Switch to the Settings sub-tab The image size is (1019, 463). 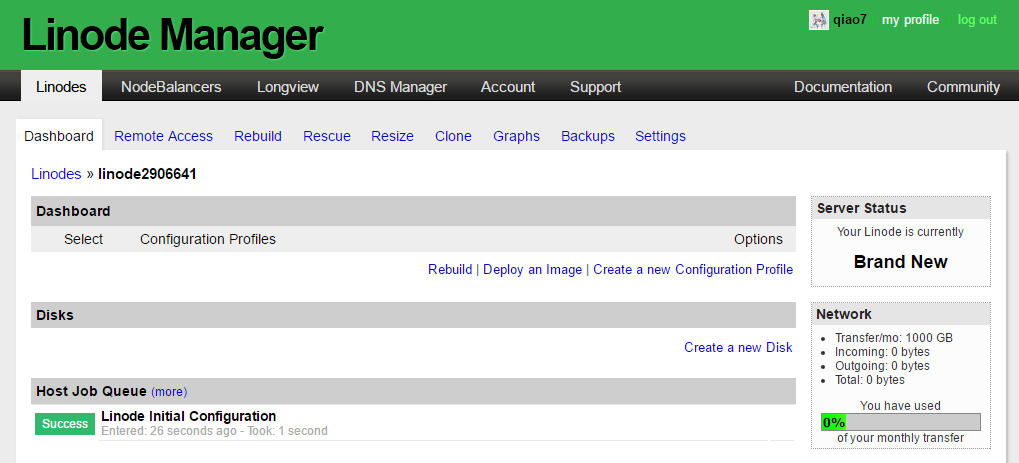pyautogui.click(x=660, y=136)
